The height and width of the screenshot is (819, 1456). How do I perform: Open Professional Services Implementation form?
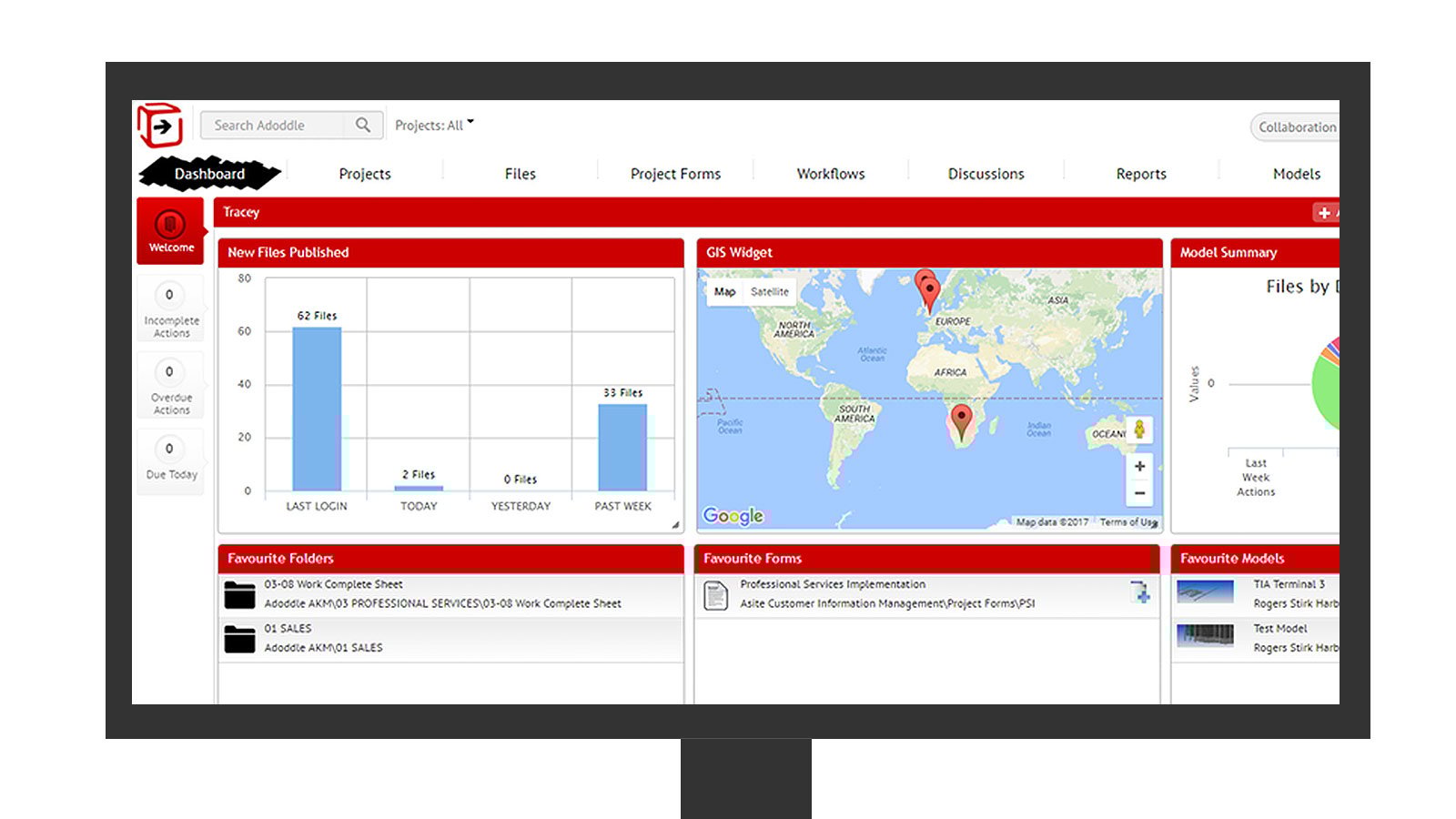pyautogui.click(x=833, y=584)
